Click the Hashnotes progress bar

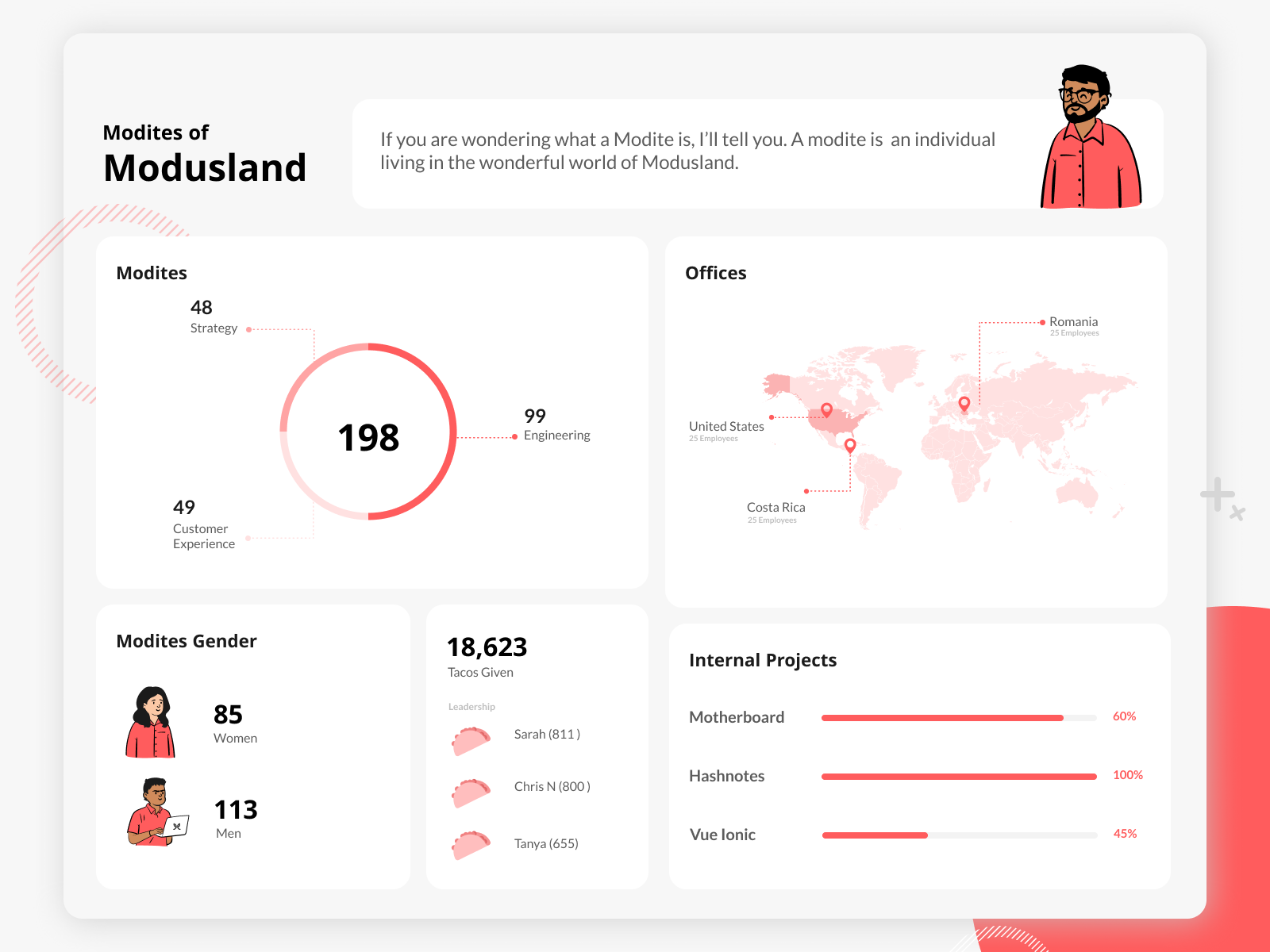pyautogui.click(x=959, y=777)
